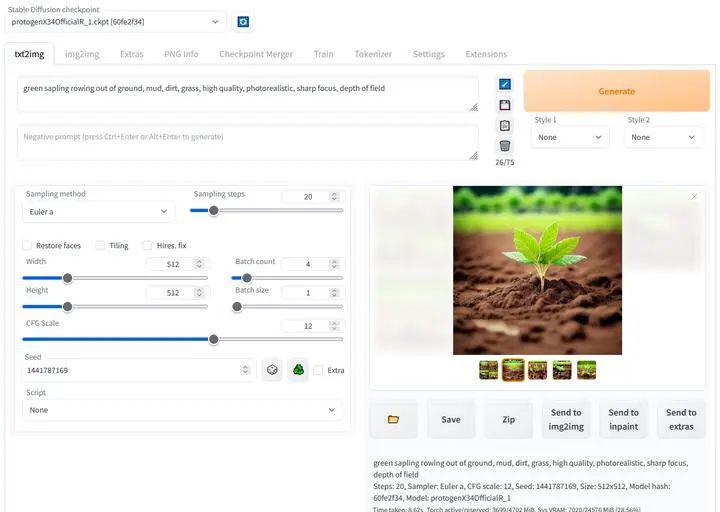This screenshot has height=512, width=720.
Task: Select the first thumbnail in the gallery
Action: click(489, 370)
